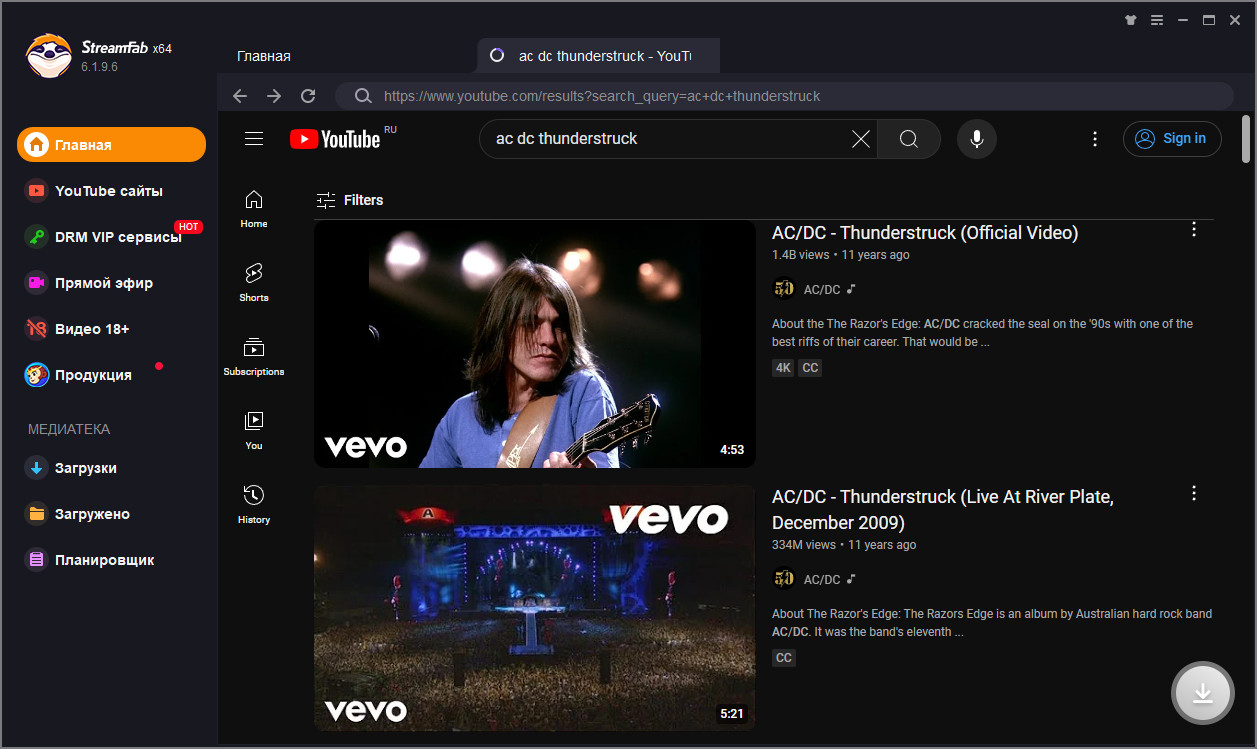1257x749 pixels.
Task: Click the Thunderstruck Official Video thumbnail
Action: tap(535, 344)
